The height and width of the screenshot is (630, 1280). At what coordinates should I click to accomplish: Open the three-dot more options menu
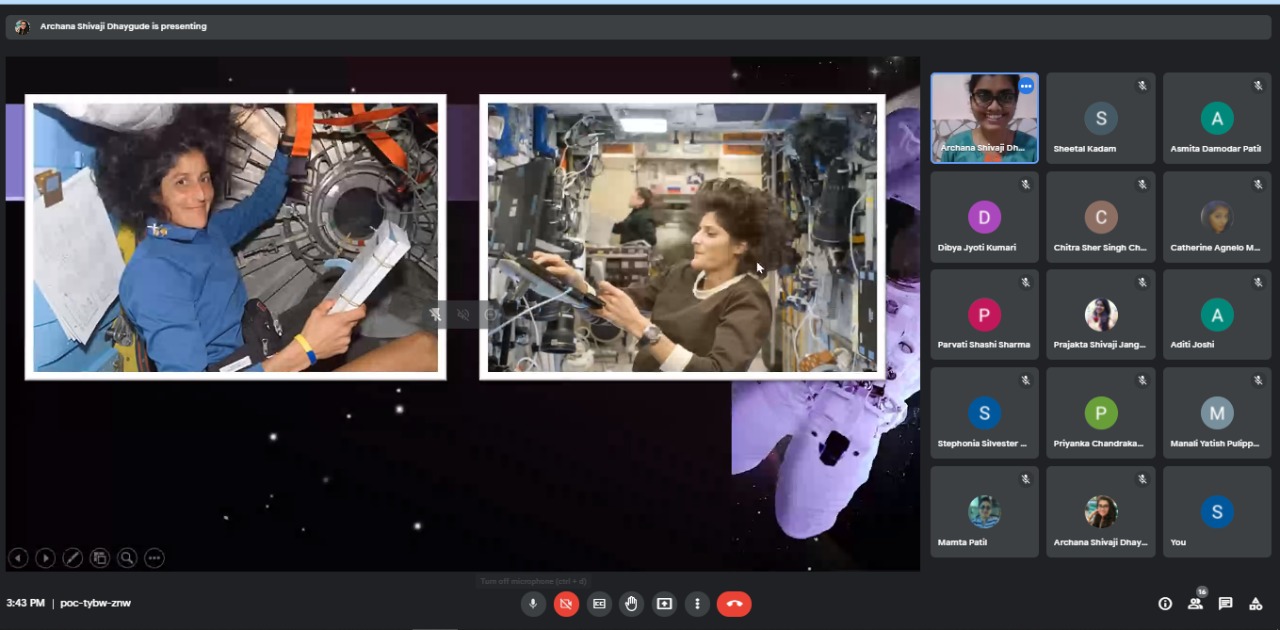point(697,604)
